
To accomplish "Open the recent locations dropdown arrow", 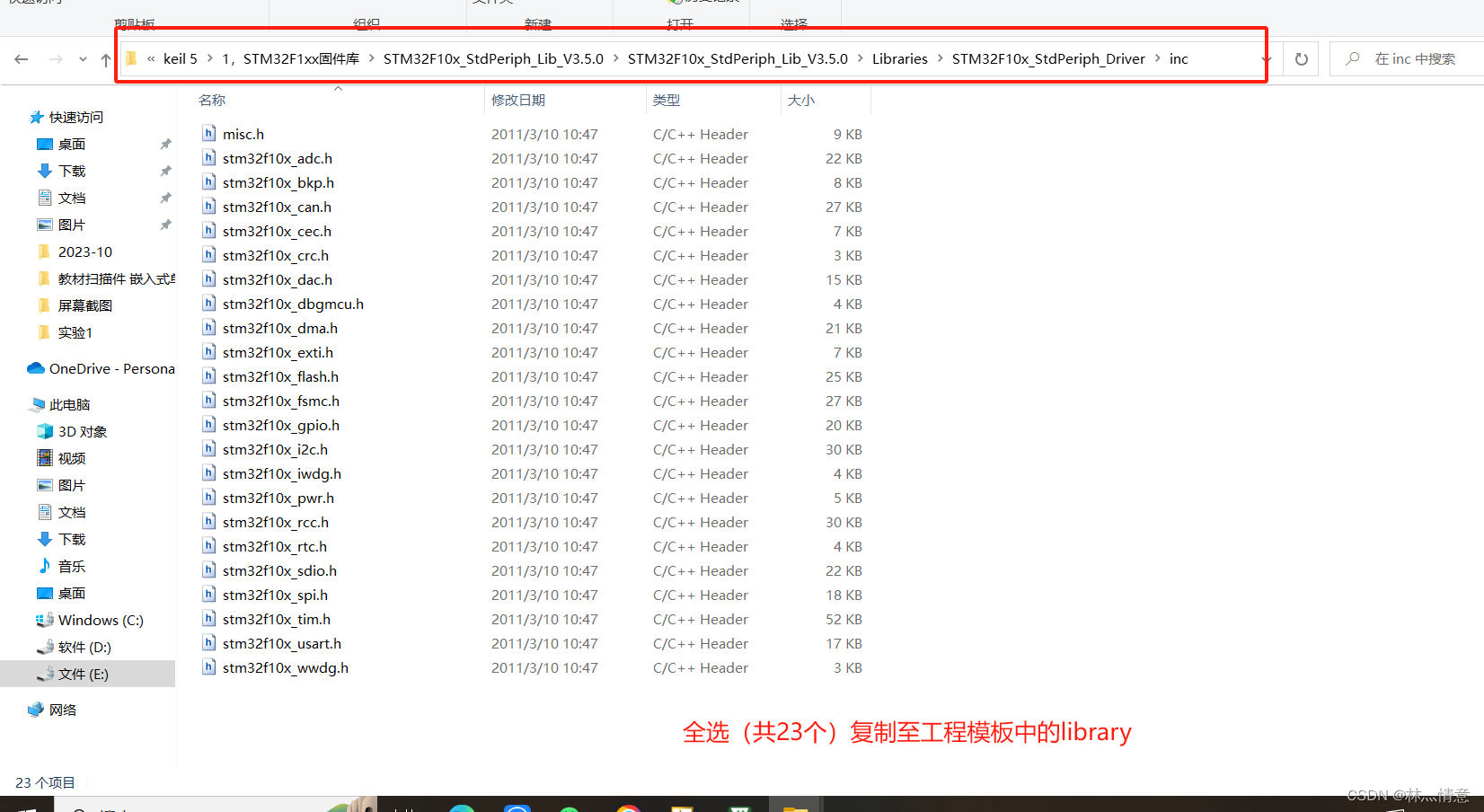I will click(x=83, y=59).
